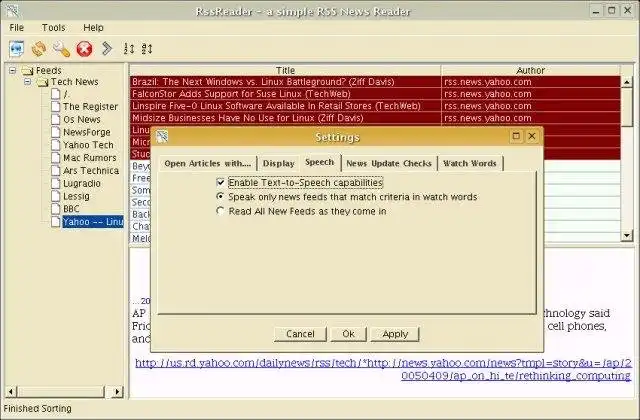
Task: Select Speak only news feeds matching watch words
Action: pos(220,197)
